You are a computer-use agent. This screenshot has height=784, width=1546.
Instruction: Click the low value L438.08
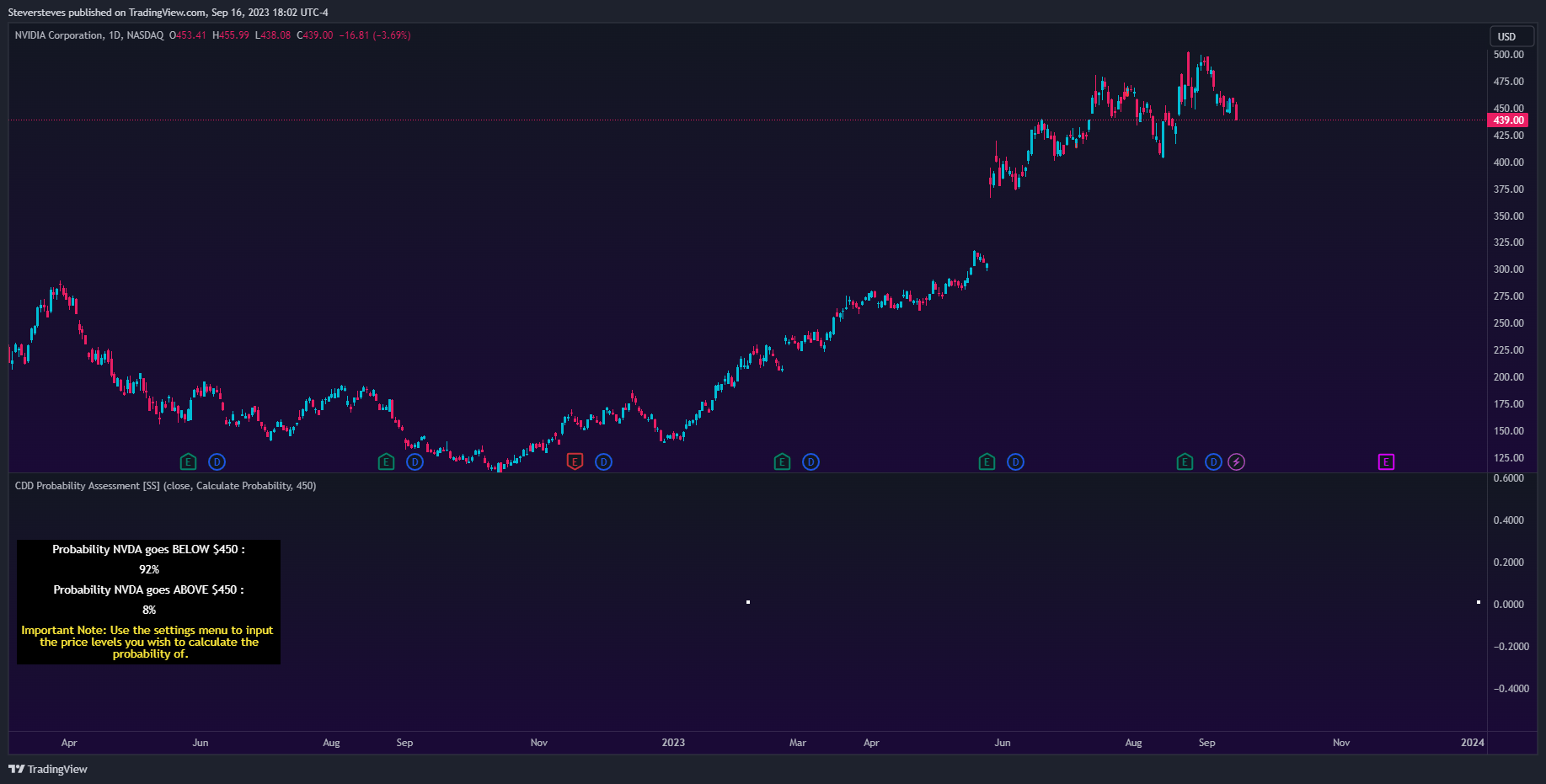[273, 35]
